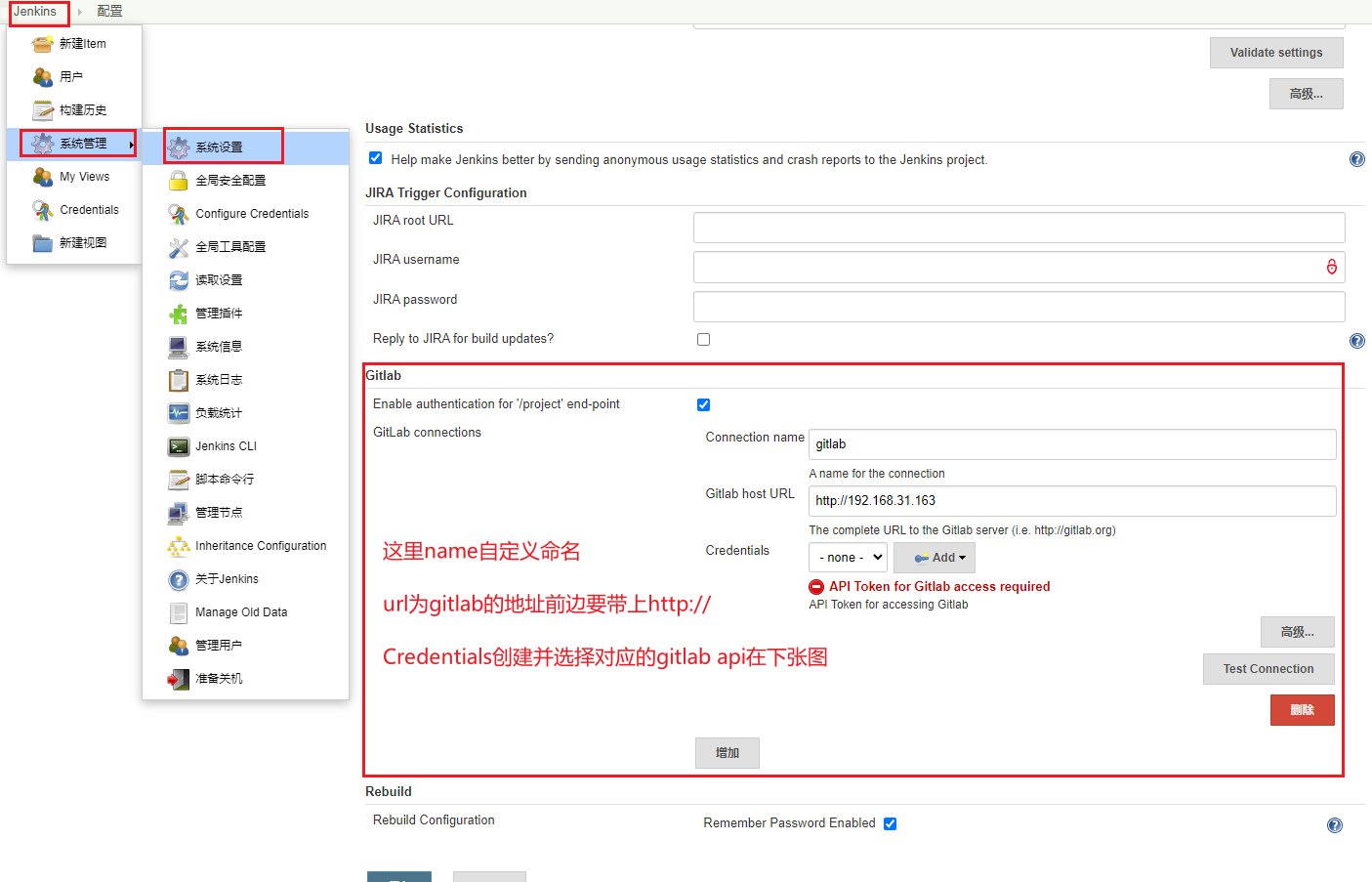
Task: Click the Inheritance Configuration icon
Action: click(178, 546)
